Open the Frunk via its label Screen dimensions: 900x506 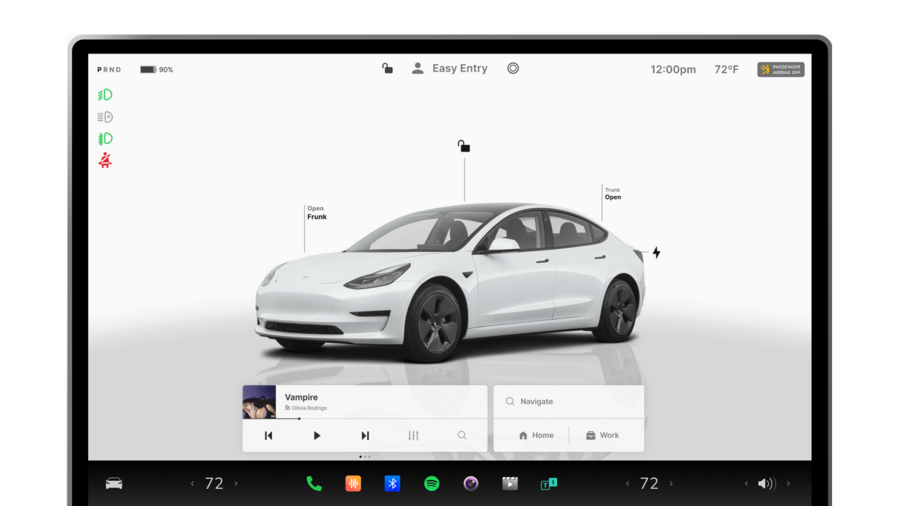pyautogui.click(x=317, y=213)
